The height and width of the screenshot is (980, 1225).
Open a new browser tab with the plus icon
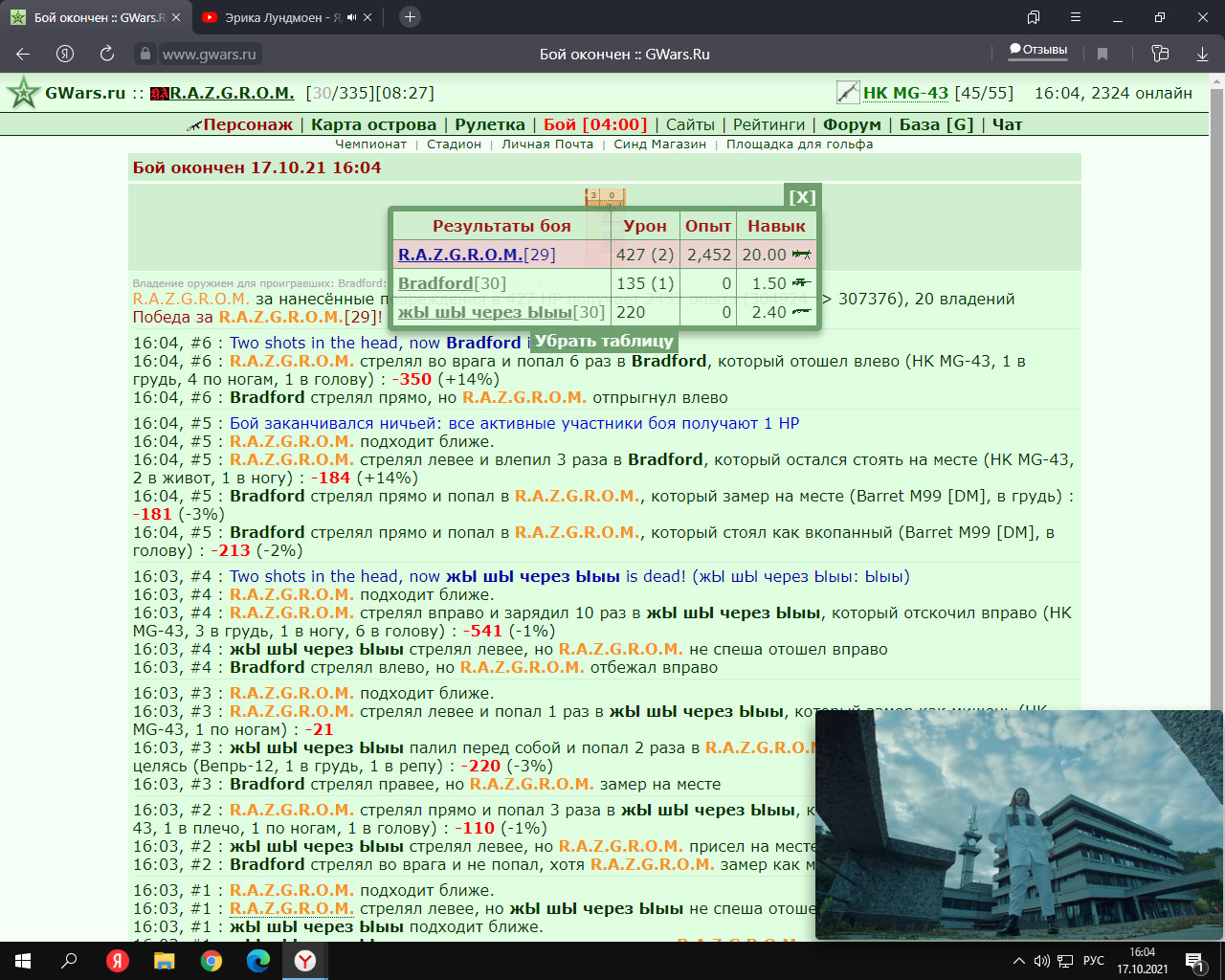410,17
